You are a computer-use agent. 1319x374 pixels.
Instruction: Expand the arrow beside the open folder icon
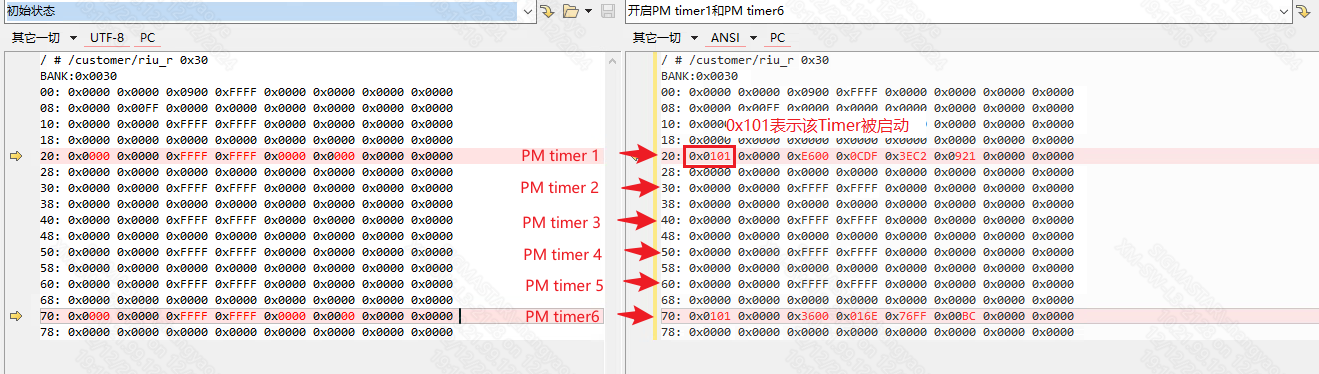pyautogui.click(x=588, y=11)
